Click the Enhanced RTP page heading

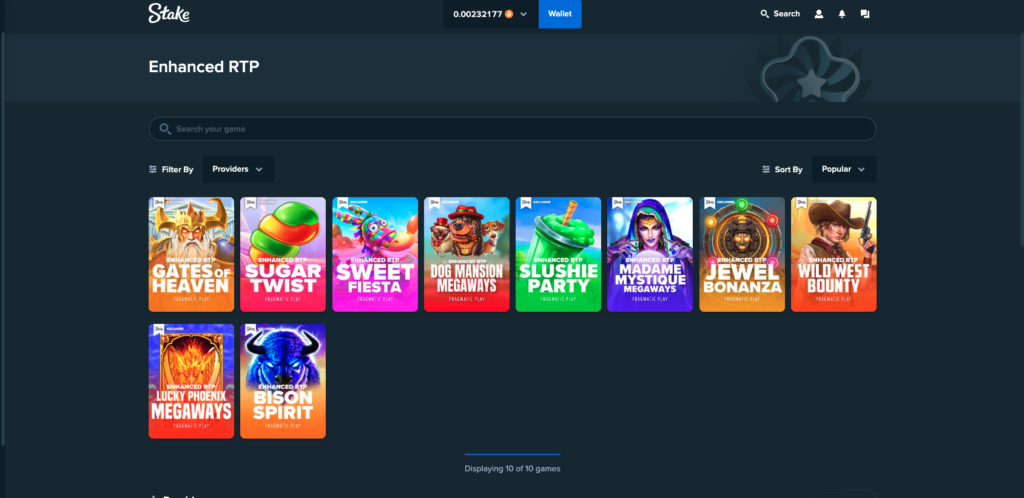204,67
